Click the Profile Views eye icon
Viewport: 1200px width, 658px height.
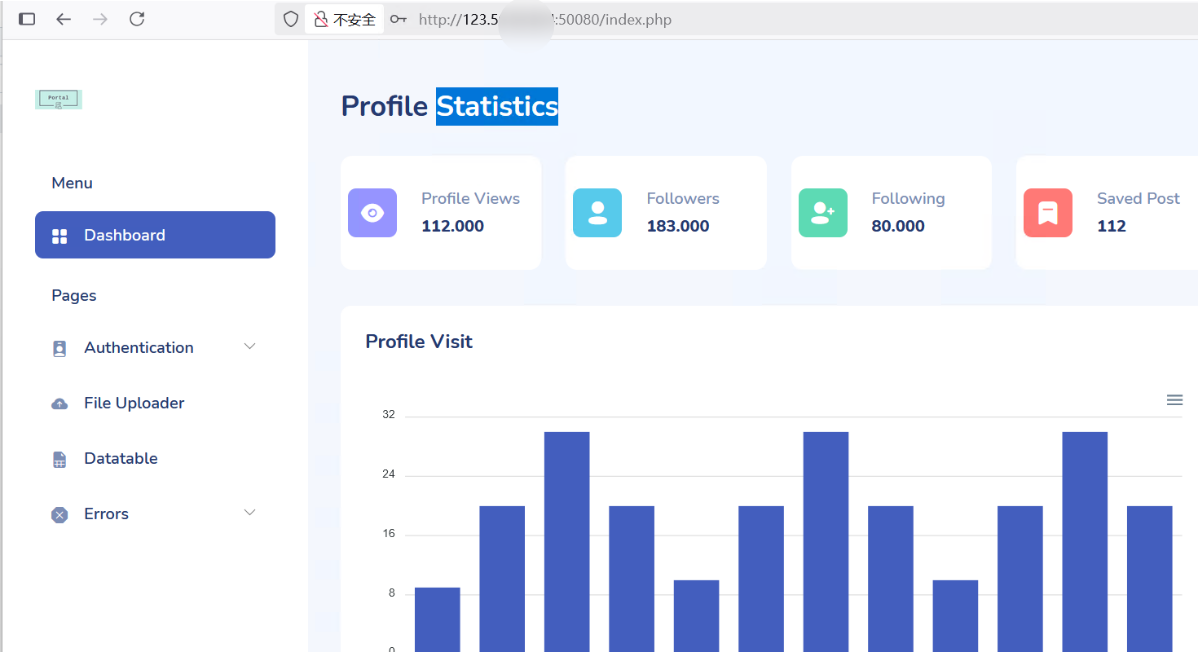click(x=372, y=213)
